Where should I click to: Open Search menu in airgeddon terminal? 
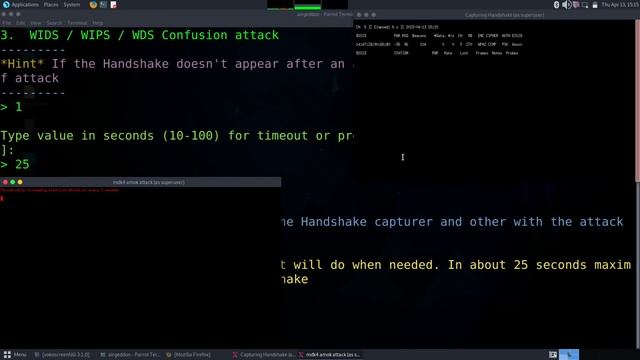point(54,23)
